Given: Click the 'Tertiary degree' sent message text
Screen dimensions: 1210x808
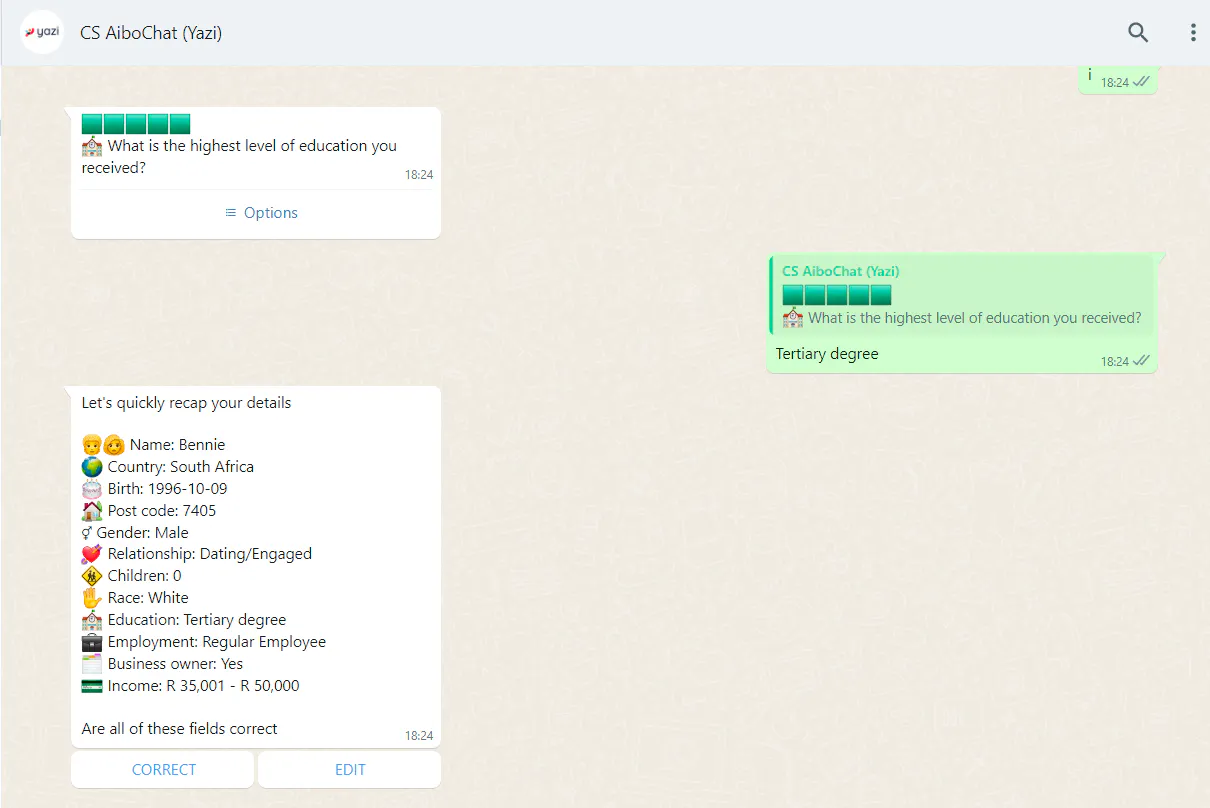Looking at the screenshot, I should tap(827, 353).
